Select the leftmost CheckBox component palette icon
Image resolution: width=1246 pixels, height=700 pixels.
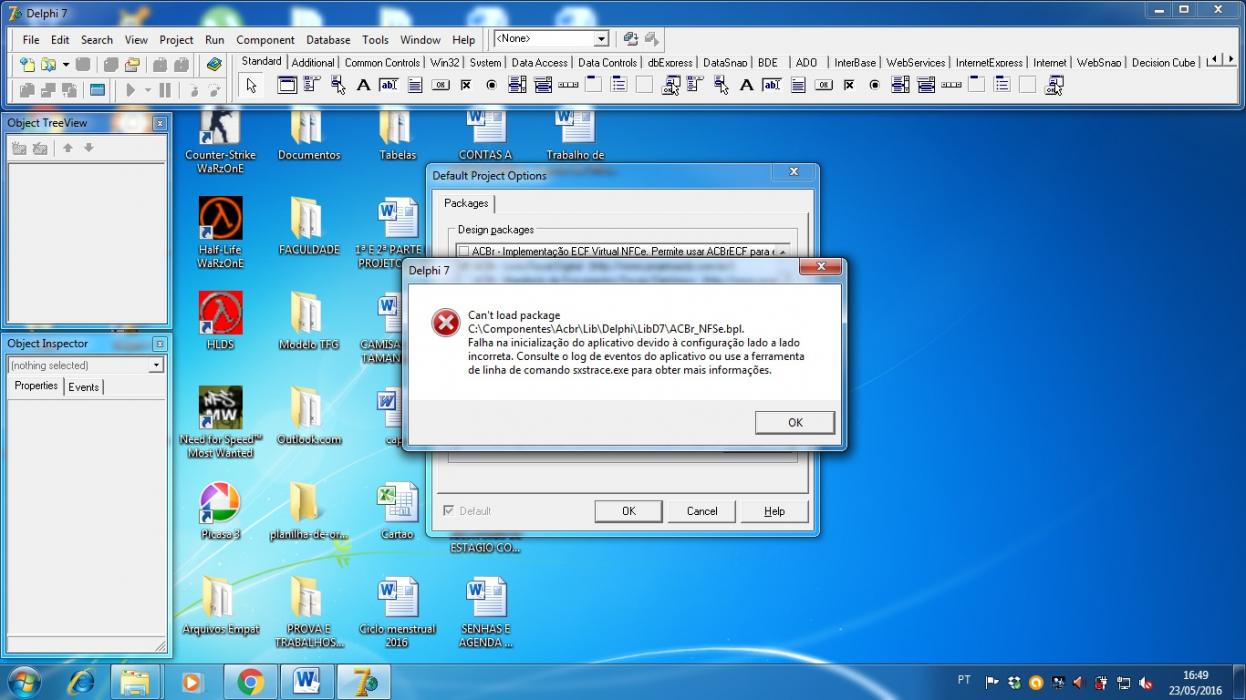click(x=465, y=86)
